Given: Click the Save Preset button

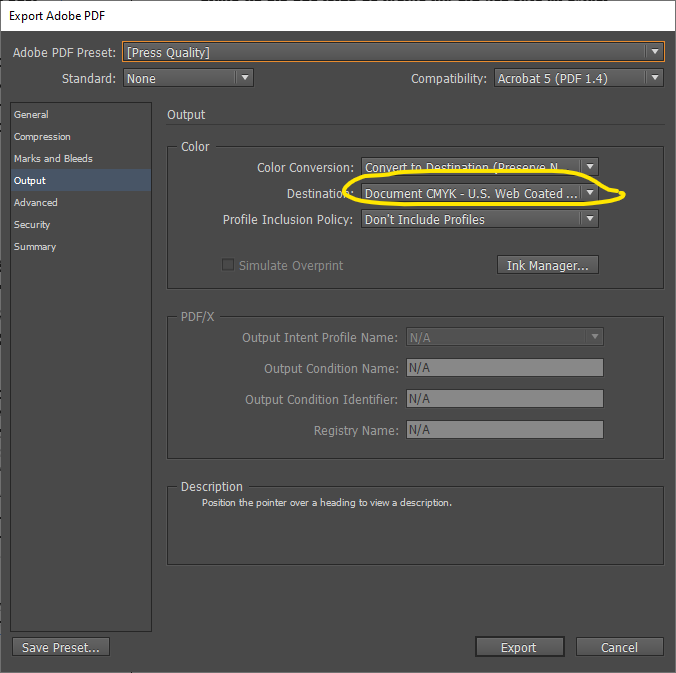Looking at the screenshot, I should coord(61,648).
